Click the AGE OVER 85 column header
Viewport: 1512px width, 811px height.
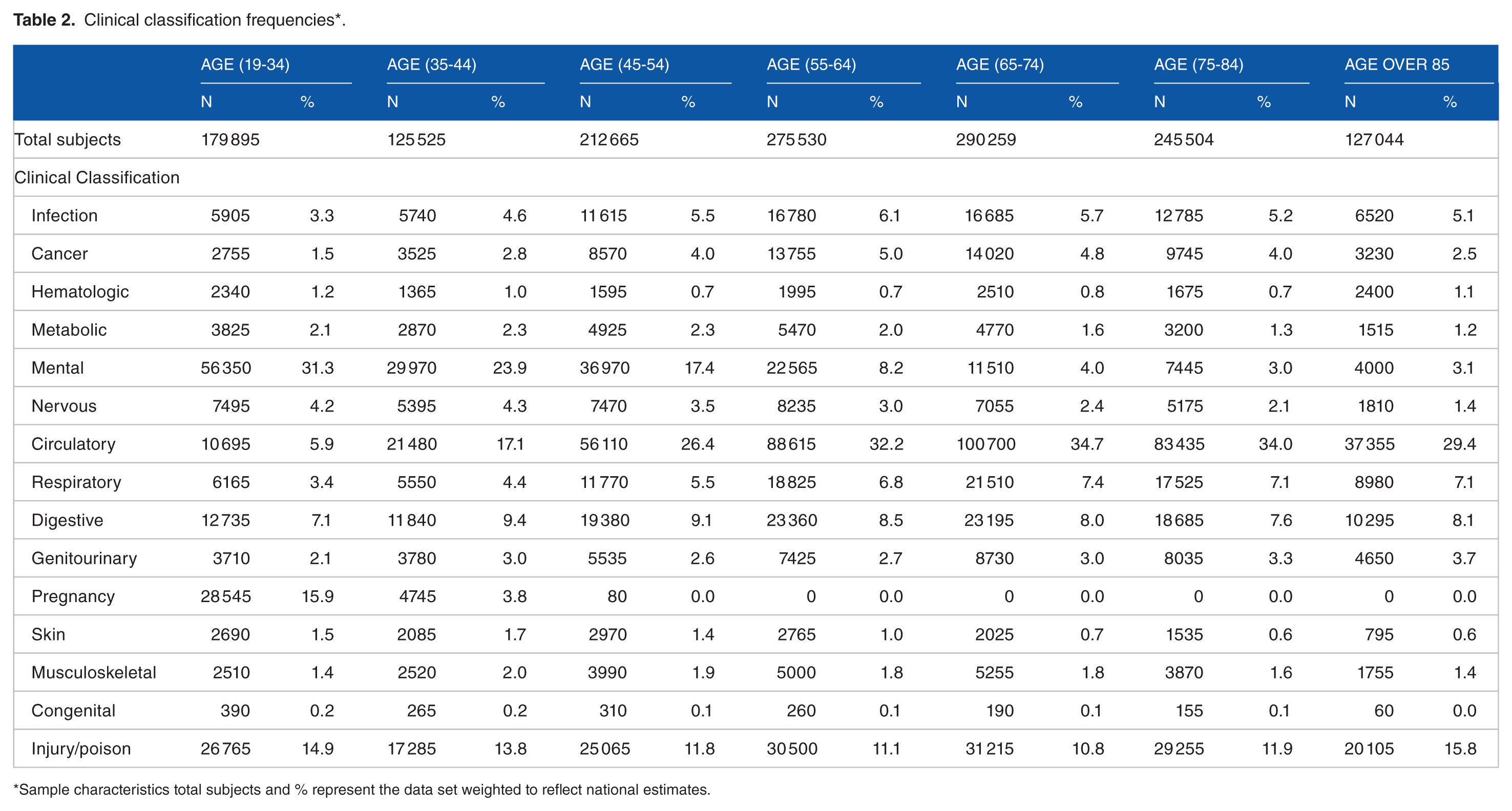click(x=1396, y=65)
